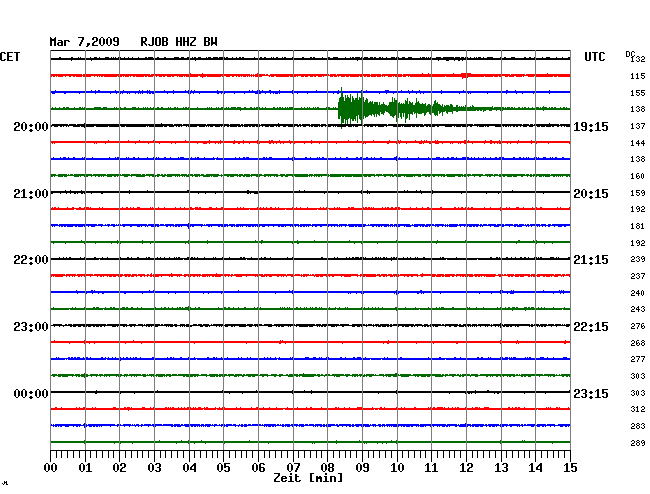Click the DC value "181"
Screen dimensions: 650x494
click(x=638, y=226)
